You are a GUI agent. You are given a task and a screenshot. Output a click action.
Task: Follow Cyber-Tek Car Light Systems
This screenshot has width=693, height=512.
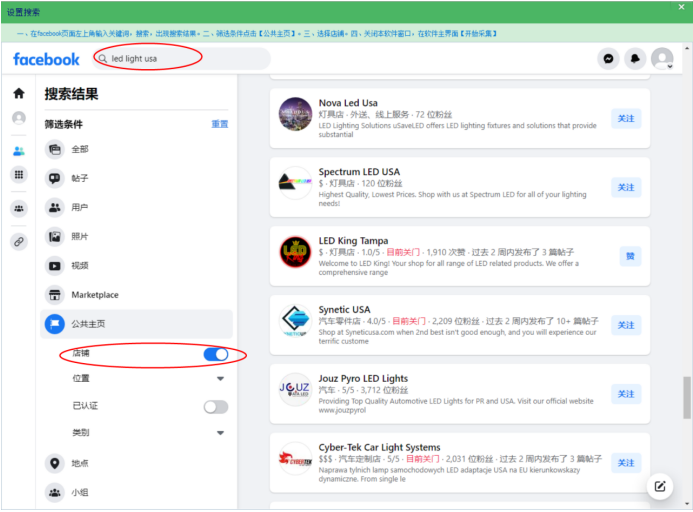click(x=626, y=463)
